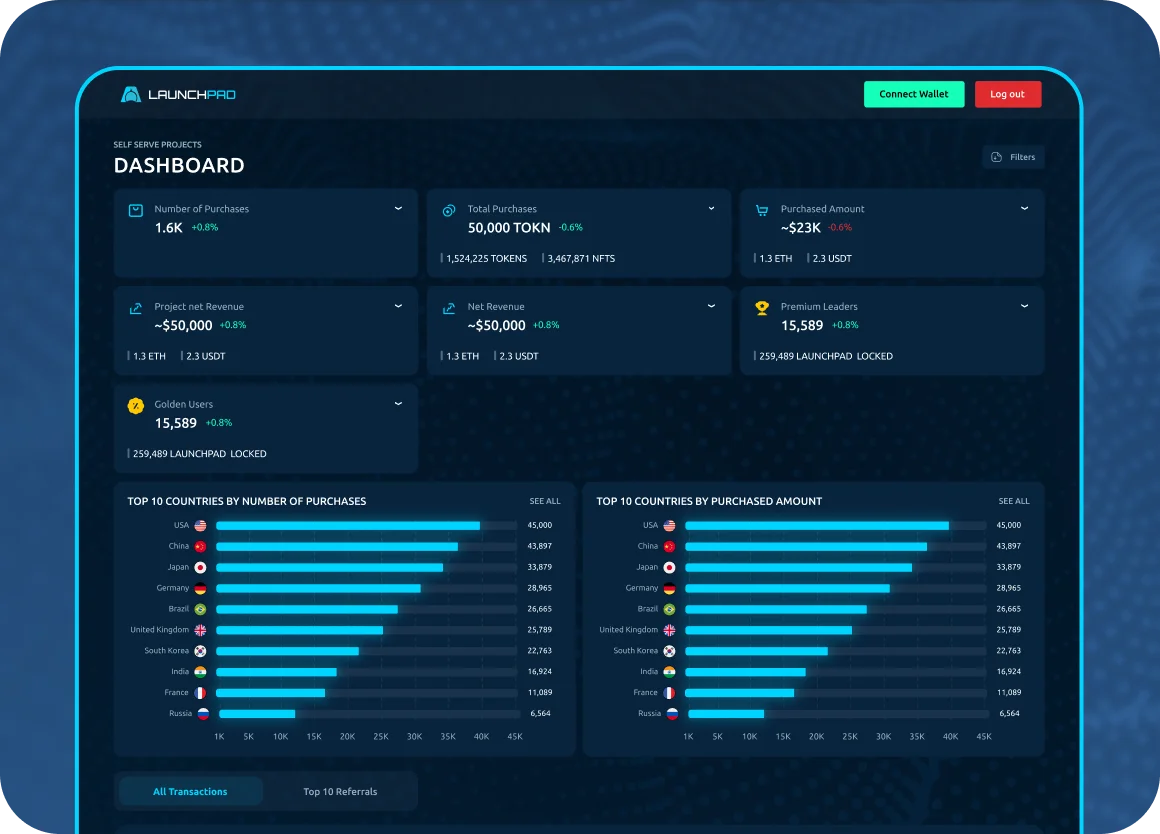Expand the Golden Users card chevron
1160x834 pixels.
[398, 404]
